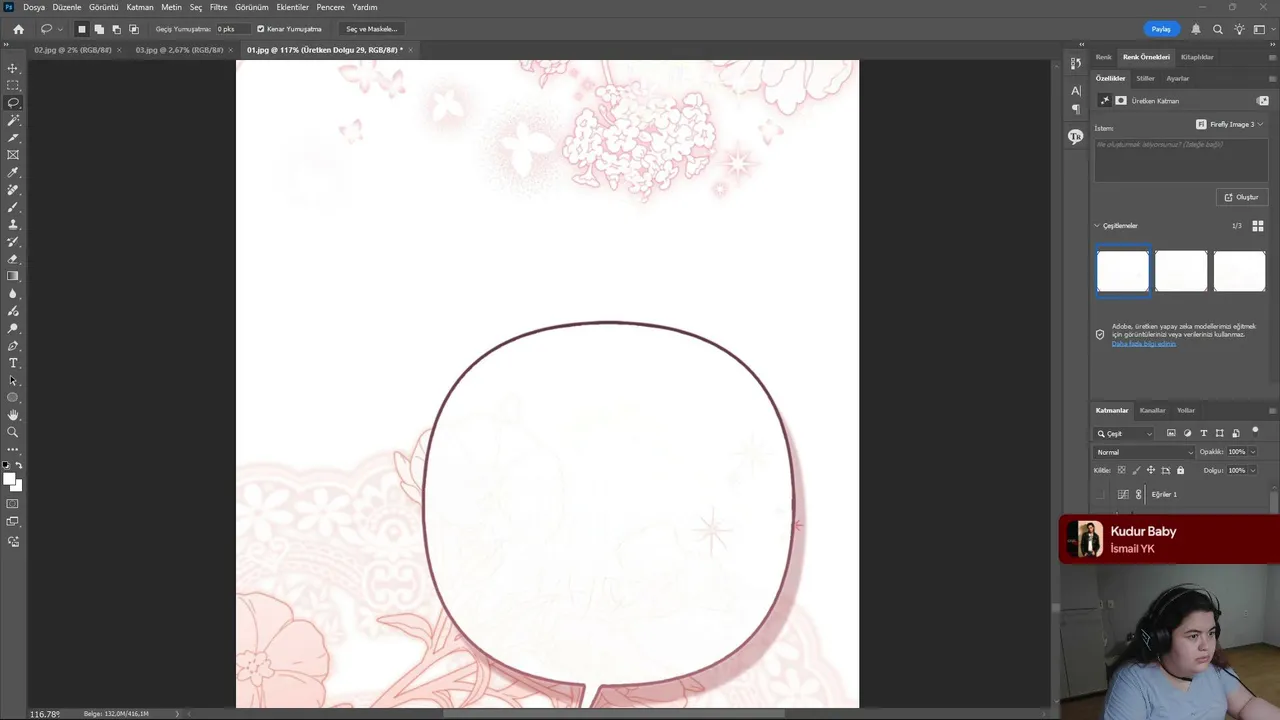Select the Eraser tool
This screenshot has width=1280, height=720.
pos(13,259)
